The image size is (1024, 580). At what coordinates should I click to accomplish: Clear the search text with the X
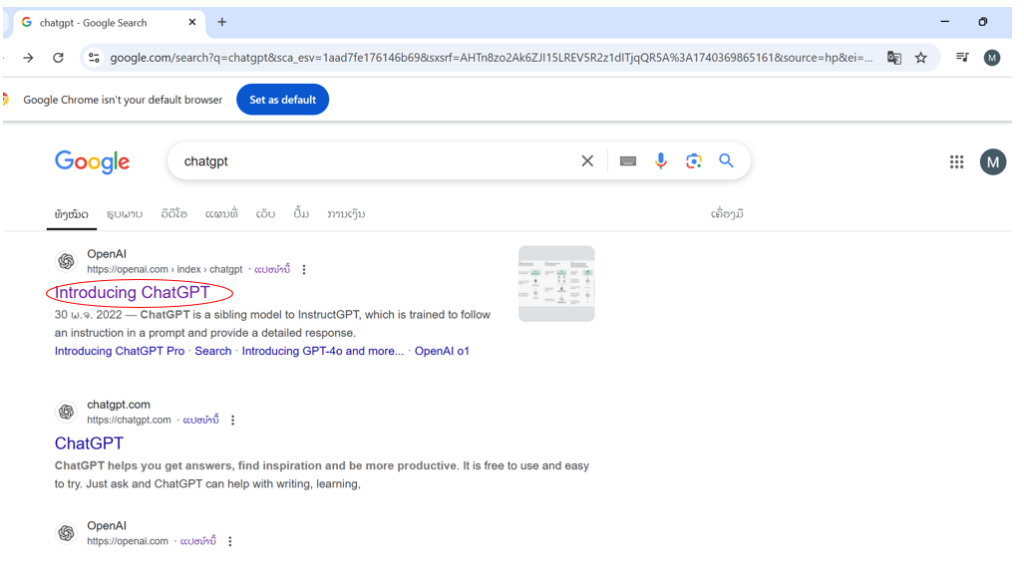coord(587,161)
